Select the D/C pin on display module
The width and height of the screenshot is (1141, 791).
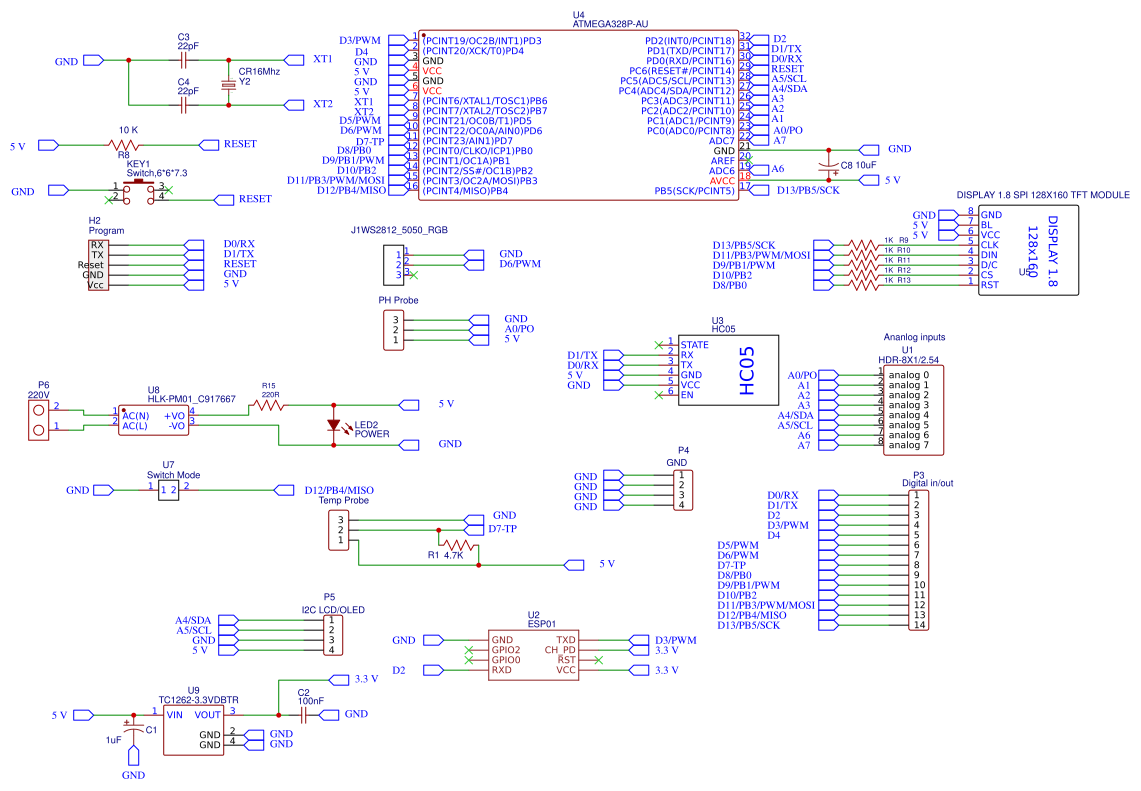989,265
